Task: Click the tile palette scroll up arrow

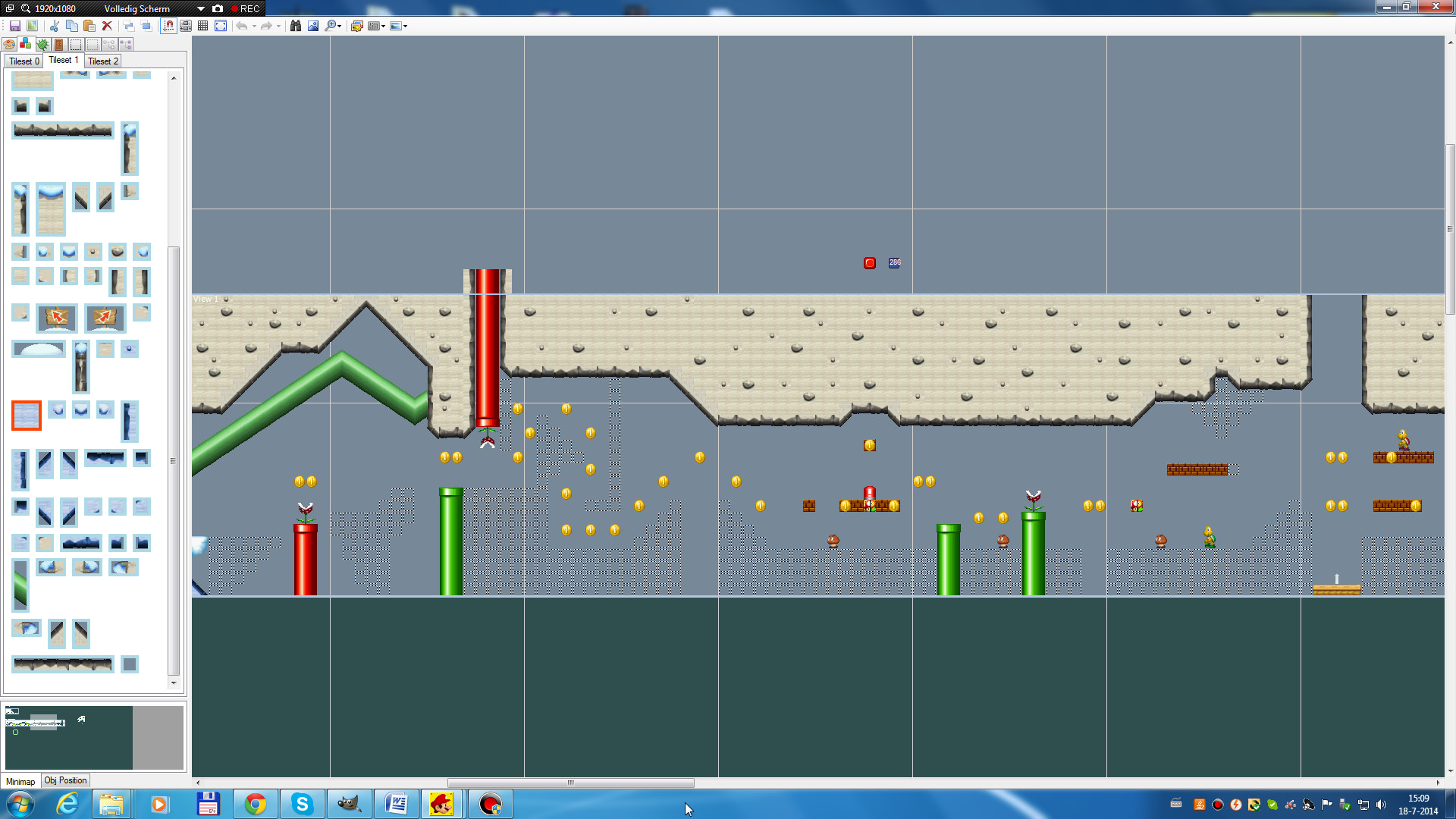Action: (x=174, y=78)
